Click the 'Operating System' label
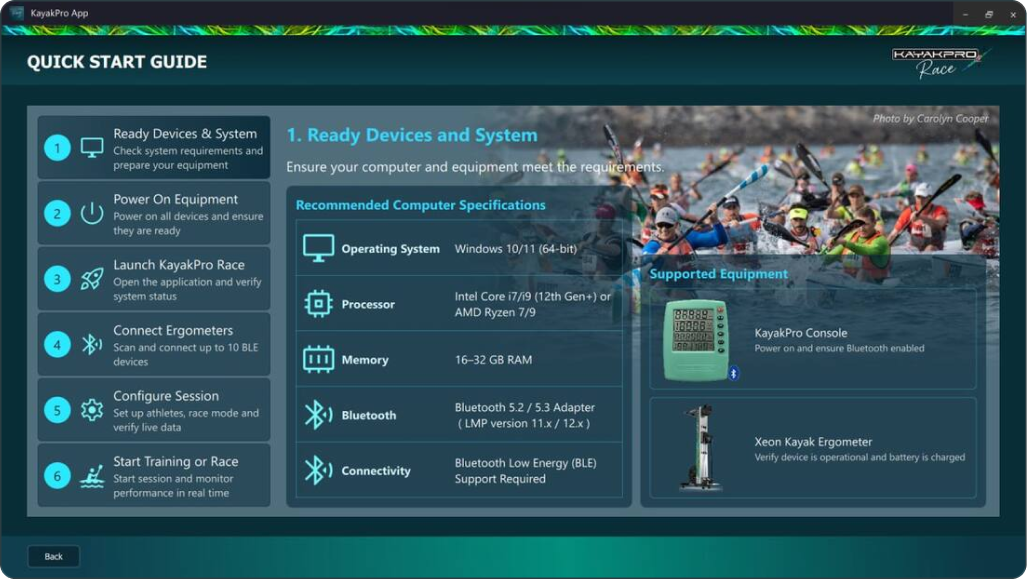 pyautogui.click(x=390, y=249)
